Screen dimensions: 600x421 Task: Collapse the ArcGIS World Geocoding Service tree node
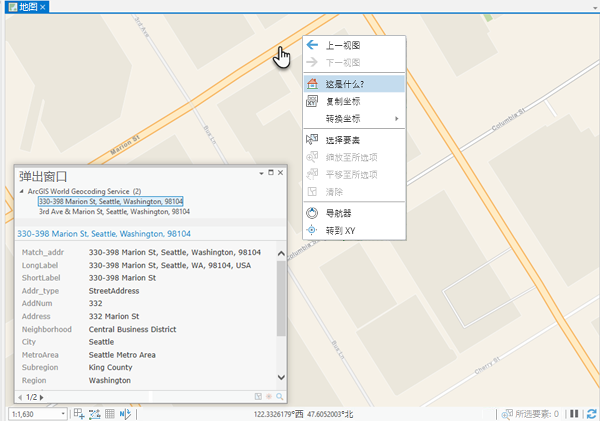click(22, 191)
